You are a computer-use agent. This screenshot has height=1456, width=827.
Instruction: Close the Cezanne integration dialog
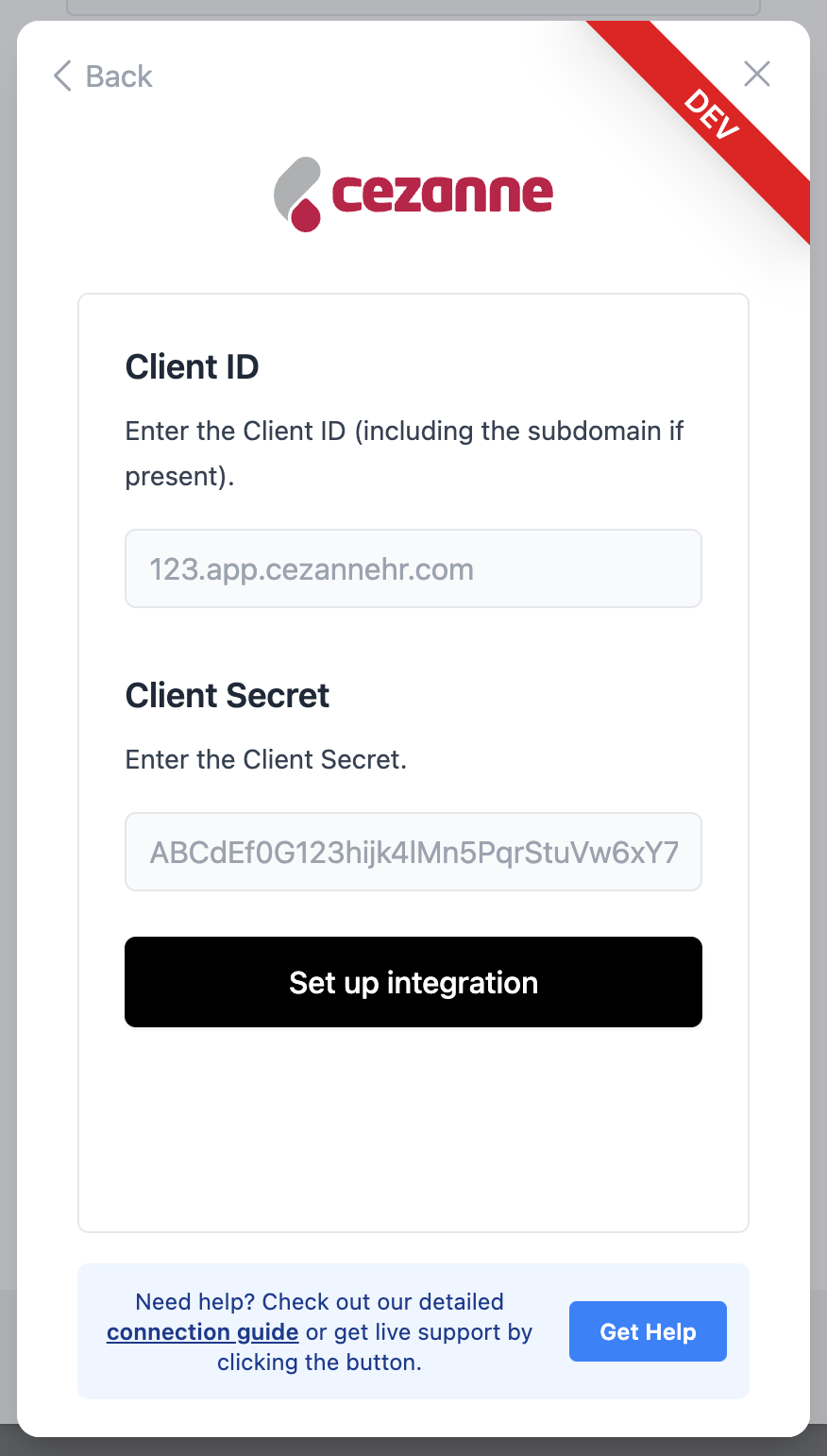click(x=757, y=74)
